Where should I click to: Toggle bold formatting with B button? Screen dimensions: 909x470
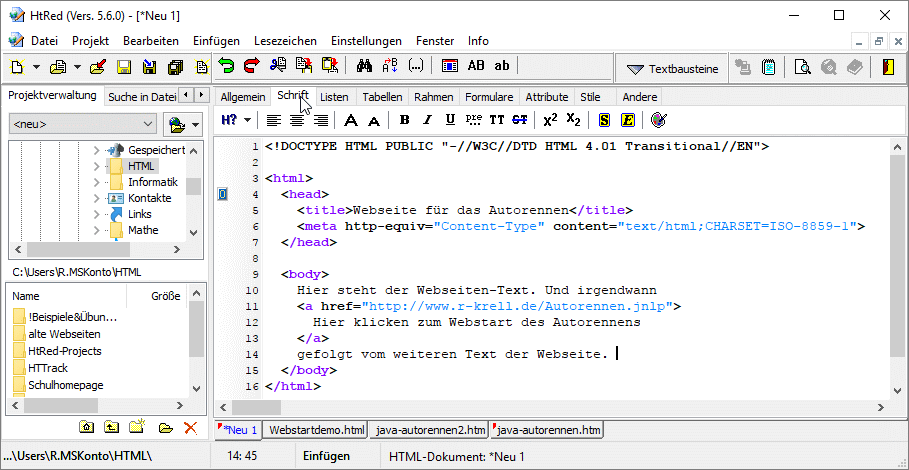pos(404,120)
